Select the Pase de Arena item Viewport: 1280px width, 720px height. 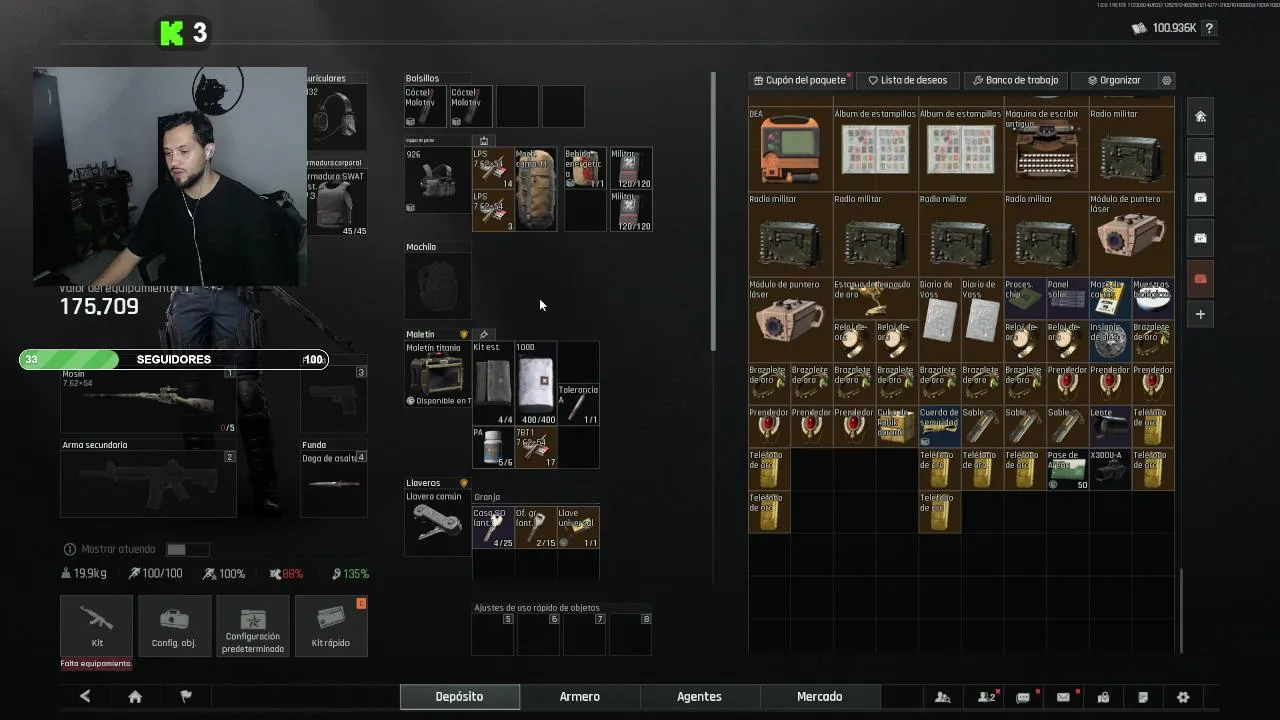tap(1067, 470)
